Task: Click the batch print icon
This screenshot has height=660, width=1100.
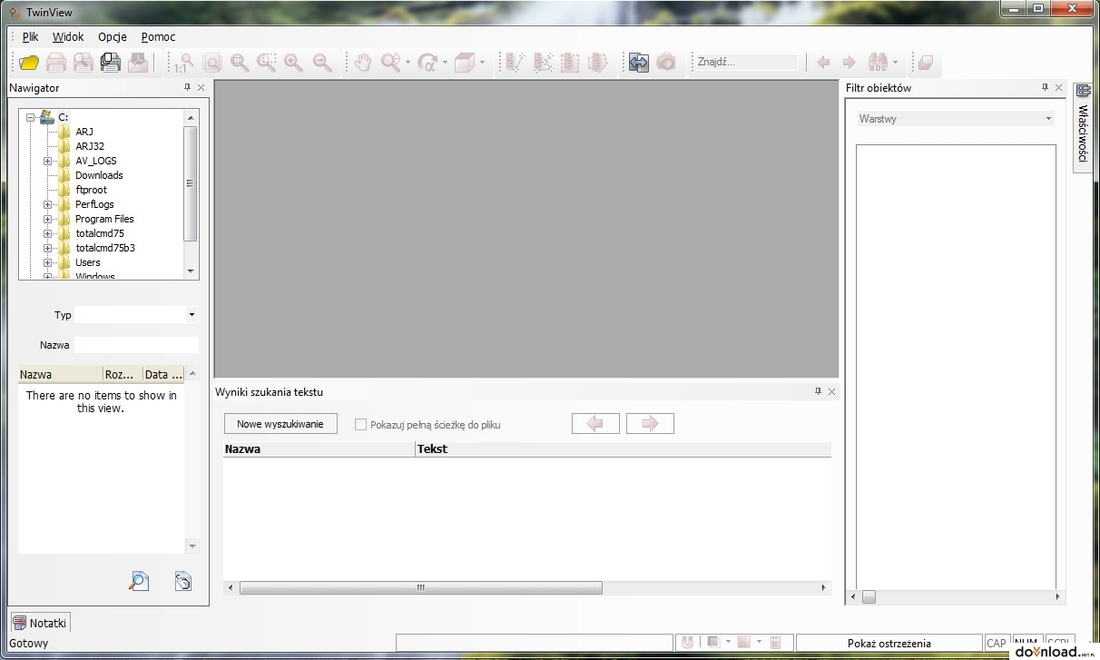Action: click(x=111, y=62)
